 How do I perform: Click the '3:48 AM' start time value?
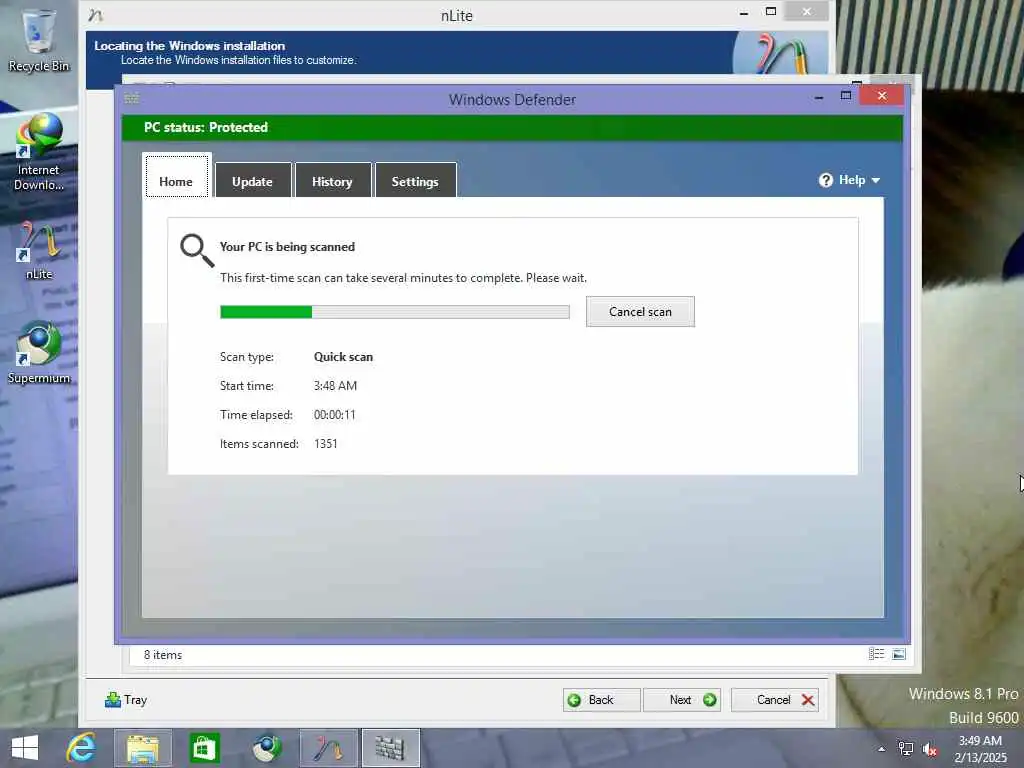click(335, 386)
